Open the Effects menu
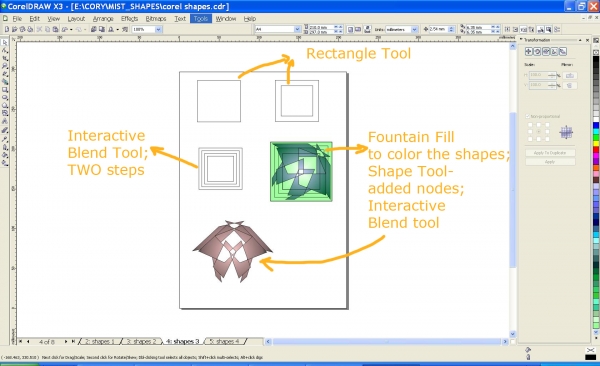The height and width of the screenshot is (366, 600). [x=129, y=18]
